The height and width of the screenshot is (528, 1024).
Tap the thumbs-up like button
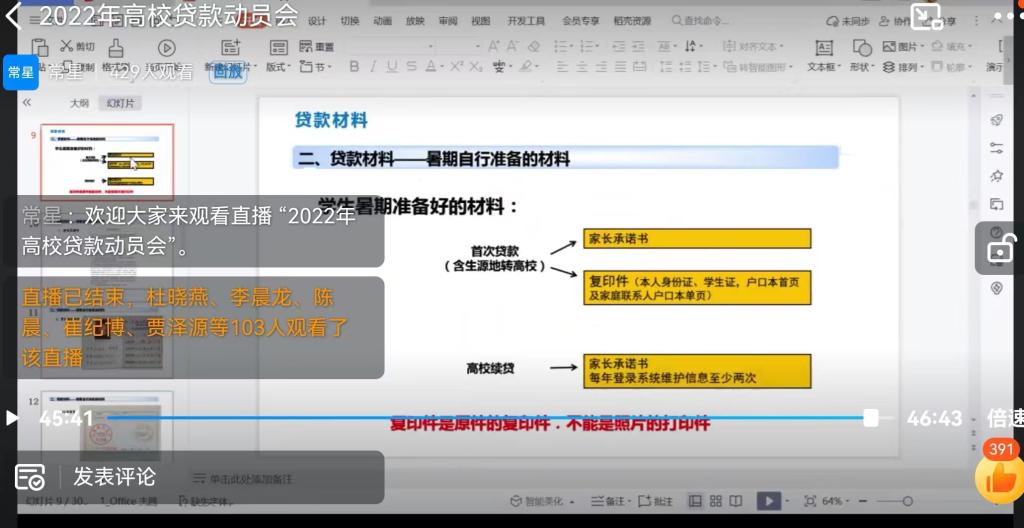1000,481
